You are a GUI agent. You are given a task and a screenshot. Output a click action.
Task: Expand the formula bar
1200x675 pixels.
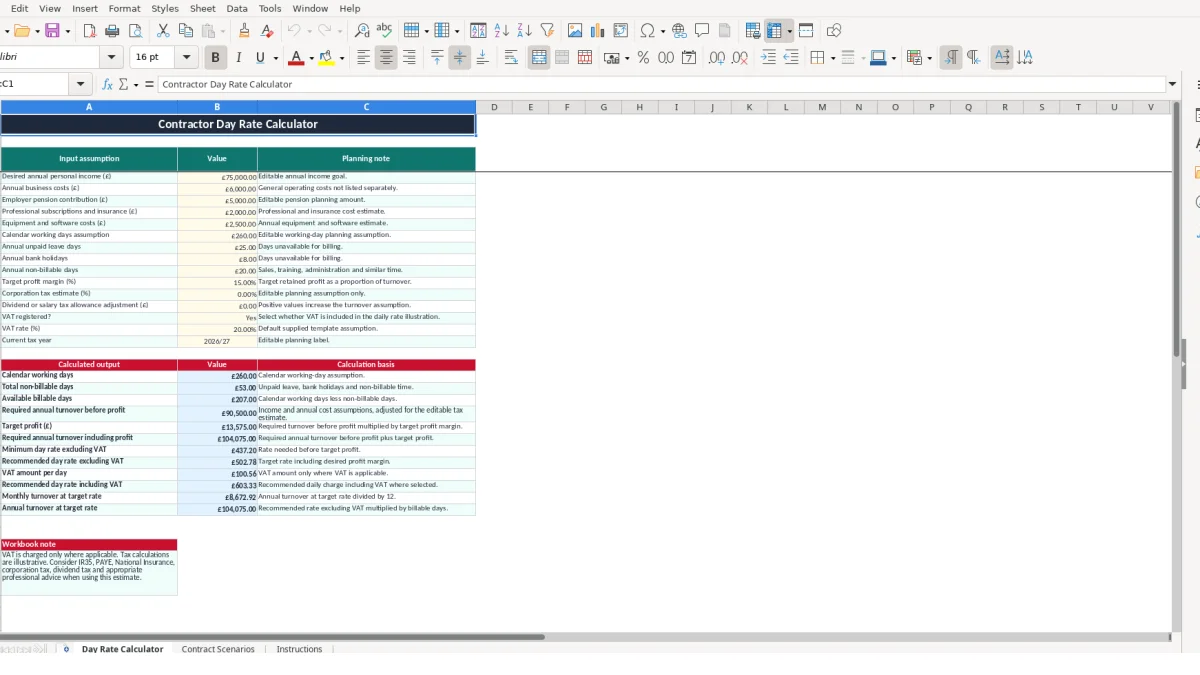coord(1172,85)
